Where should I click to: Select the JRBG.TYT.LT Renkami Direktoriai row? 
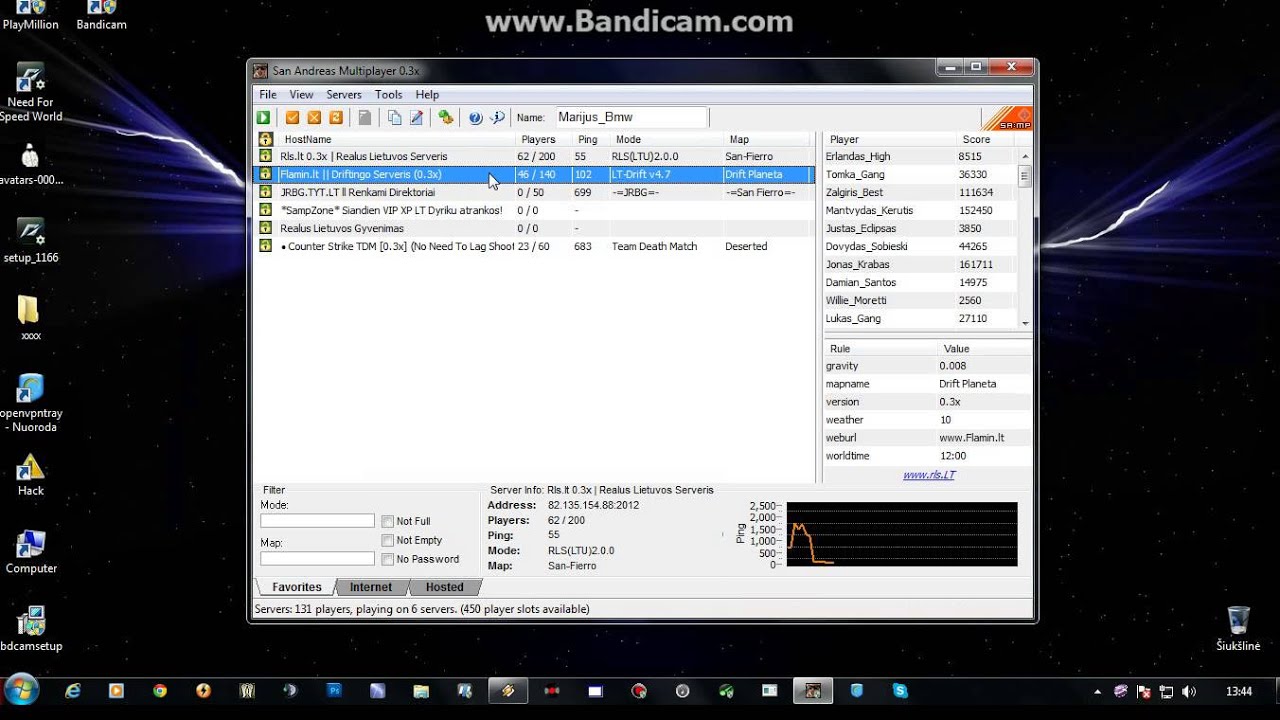[536, 193]
